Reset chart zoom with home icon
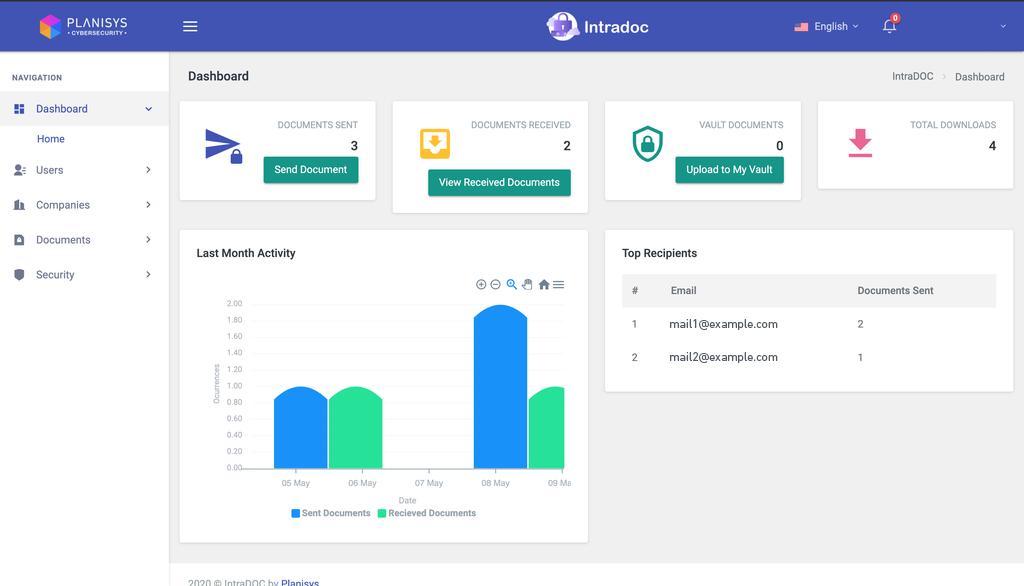This screenshot has height=586, width=1024. (544, 285)
